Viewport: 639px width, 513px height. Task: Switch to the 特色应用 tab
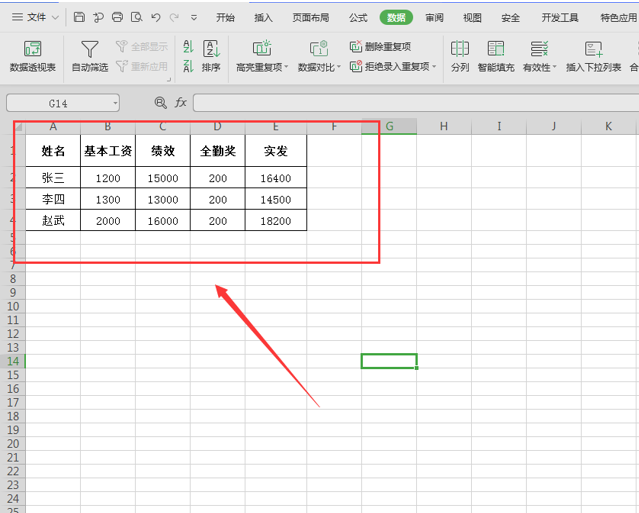[618, 18]
